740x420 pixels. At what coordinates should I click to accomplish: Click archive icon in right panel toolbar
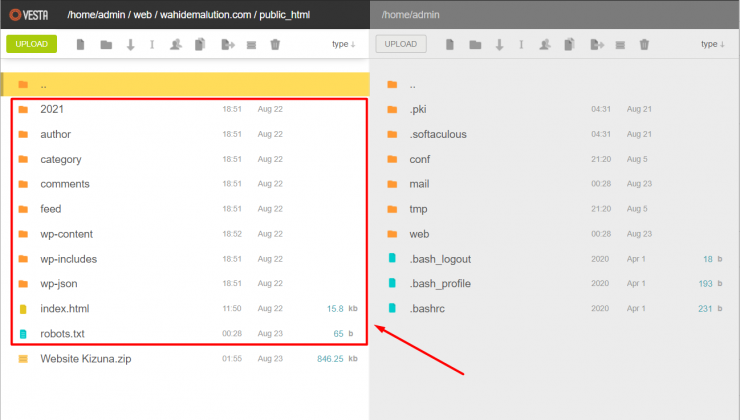620,45
